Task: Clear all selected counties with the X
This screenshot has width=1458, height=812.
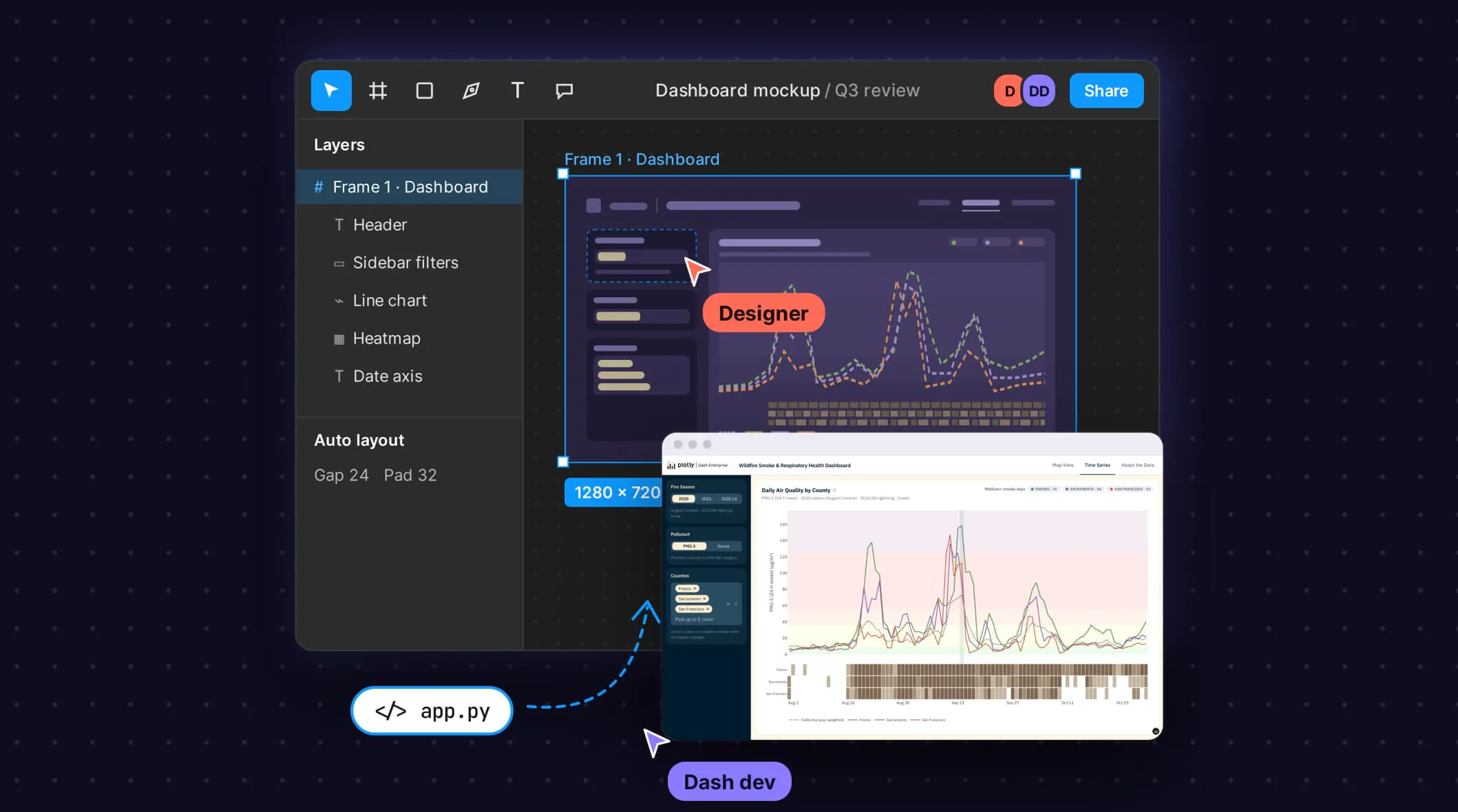Action: pos(728,604)
